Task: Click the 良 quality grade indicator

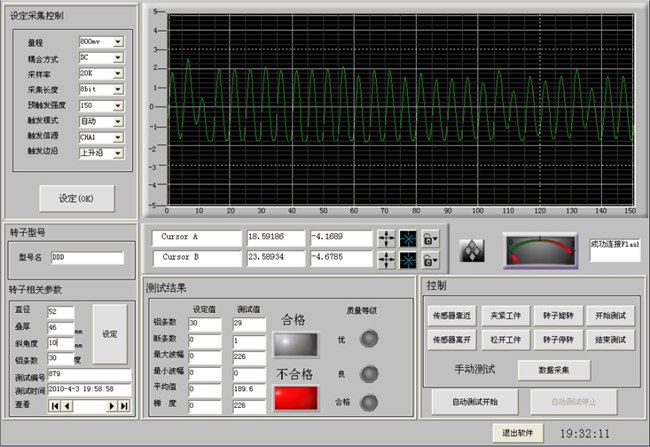Action: coord(371,372)
